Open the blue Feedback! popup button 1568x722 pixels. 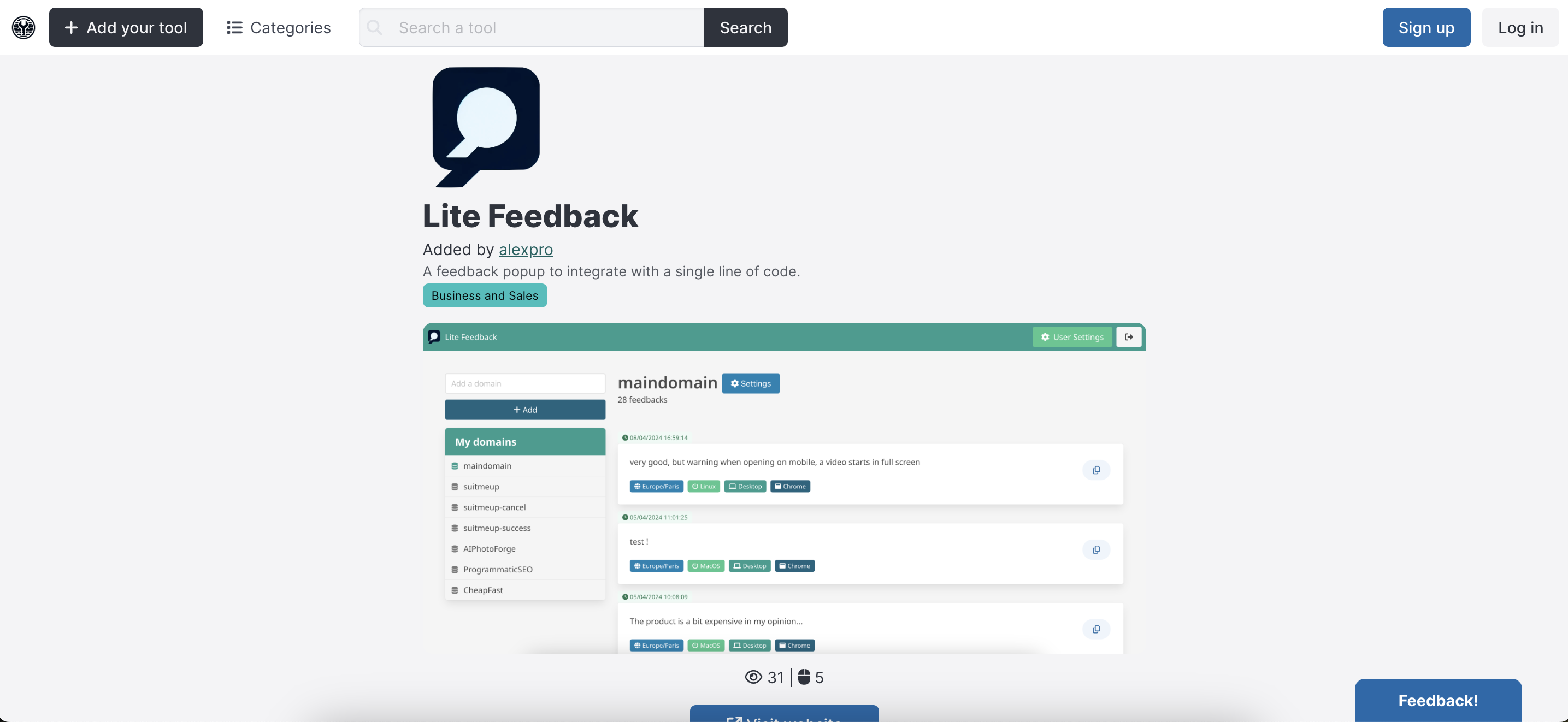click(x=1438, y=700)
